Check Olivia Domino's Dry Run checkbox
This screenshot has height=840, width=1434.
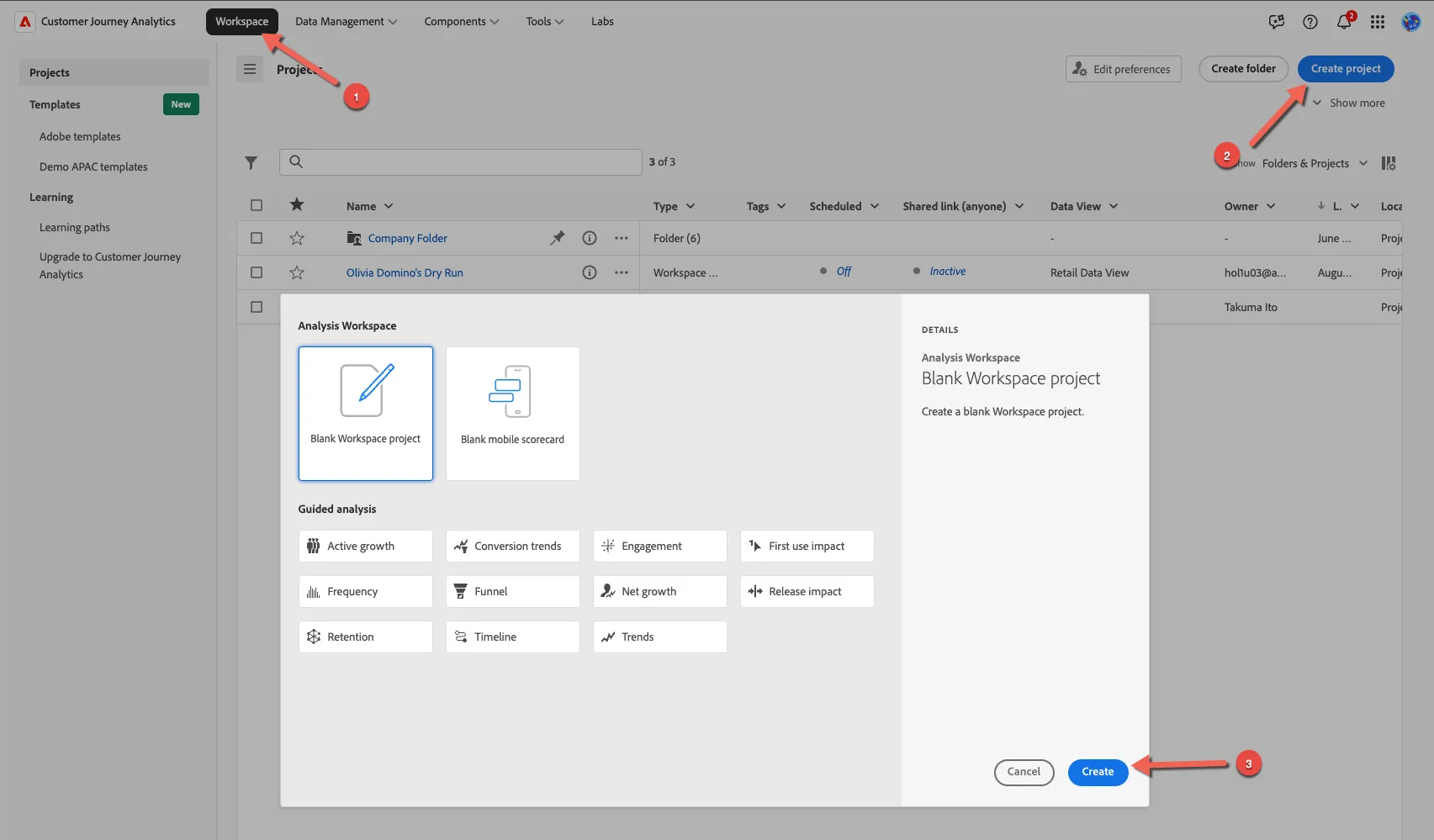point(257,272)
